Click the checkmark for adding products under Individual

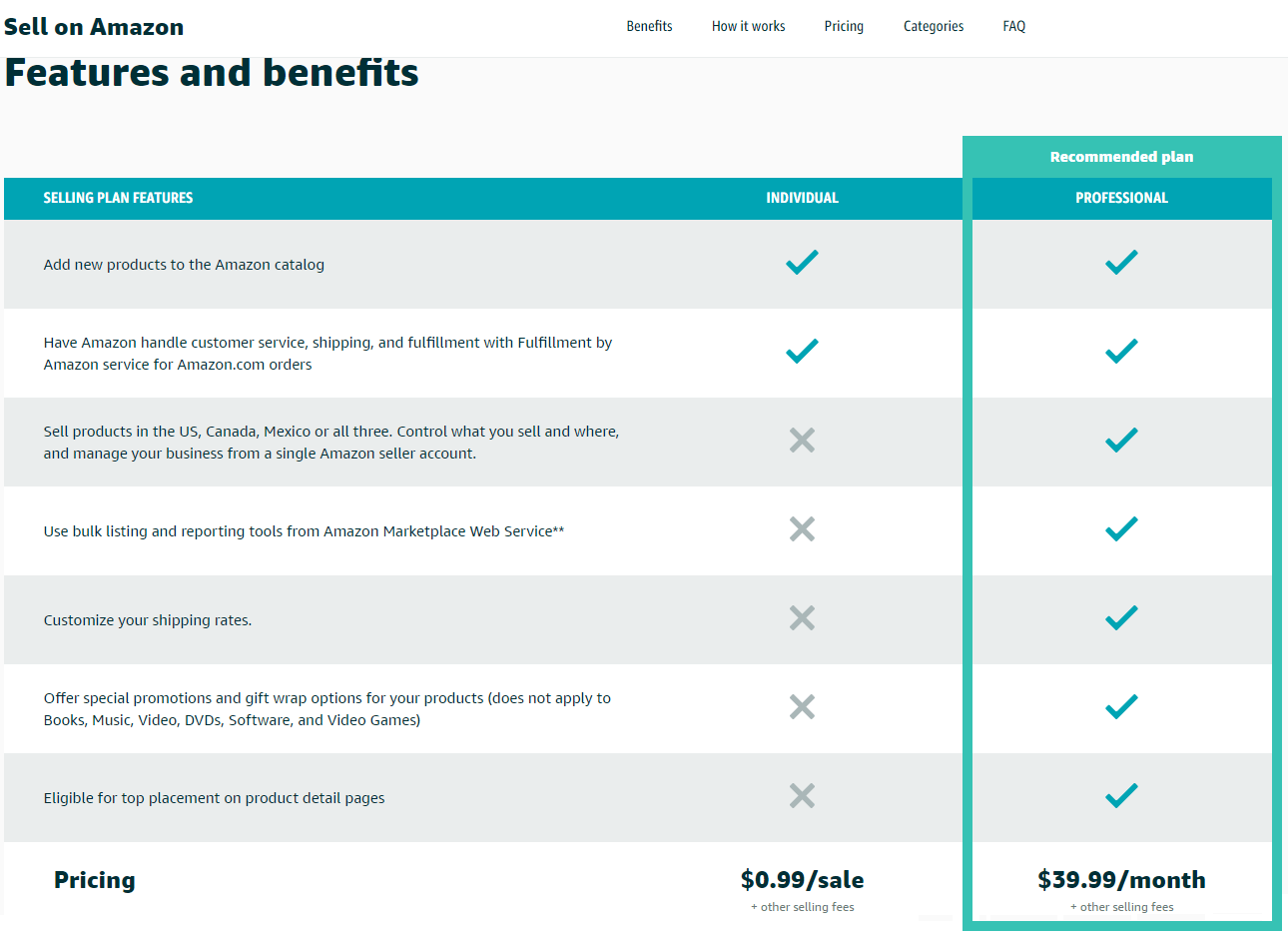click(802, 262)
